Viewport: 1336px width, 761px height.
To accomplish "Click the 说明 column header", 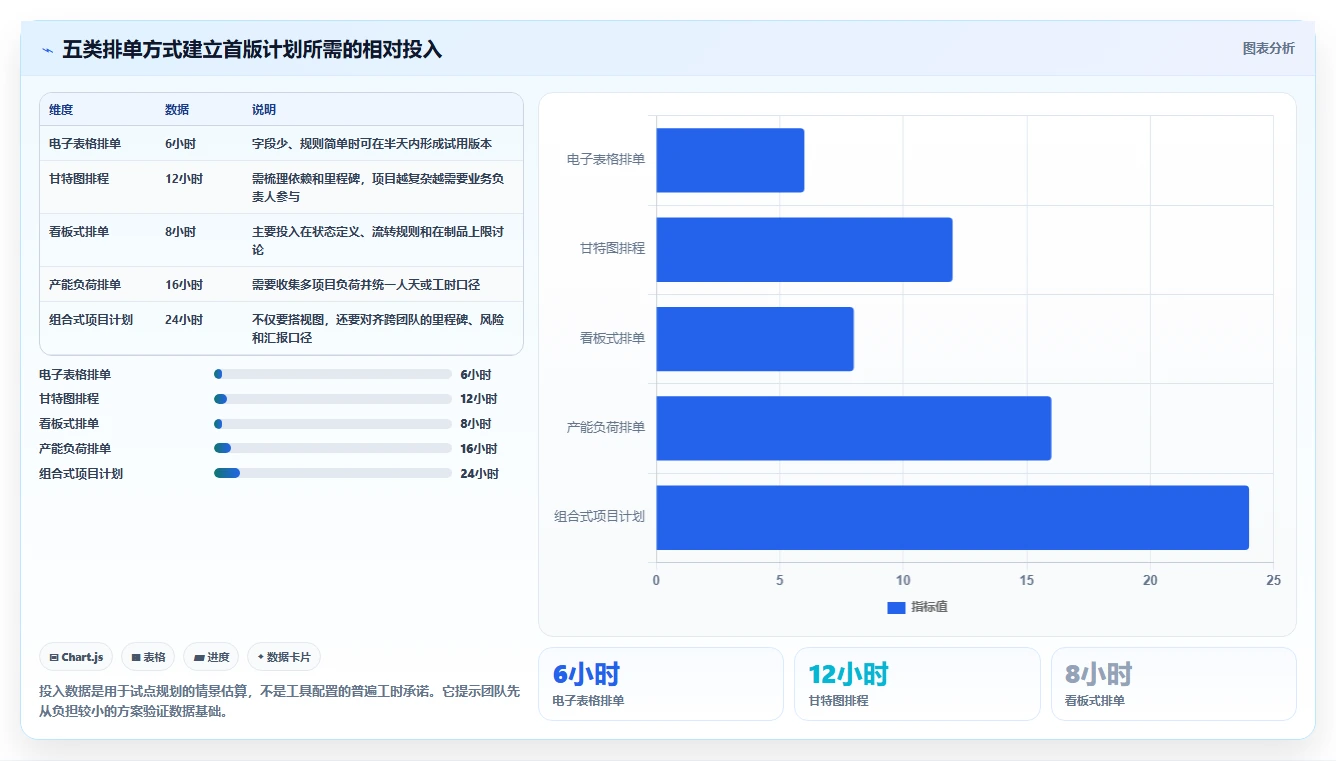I will [x=264, y=110].
